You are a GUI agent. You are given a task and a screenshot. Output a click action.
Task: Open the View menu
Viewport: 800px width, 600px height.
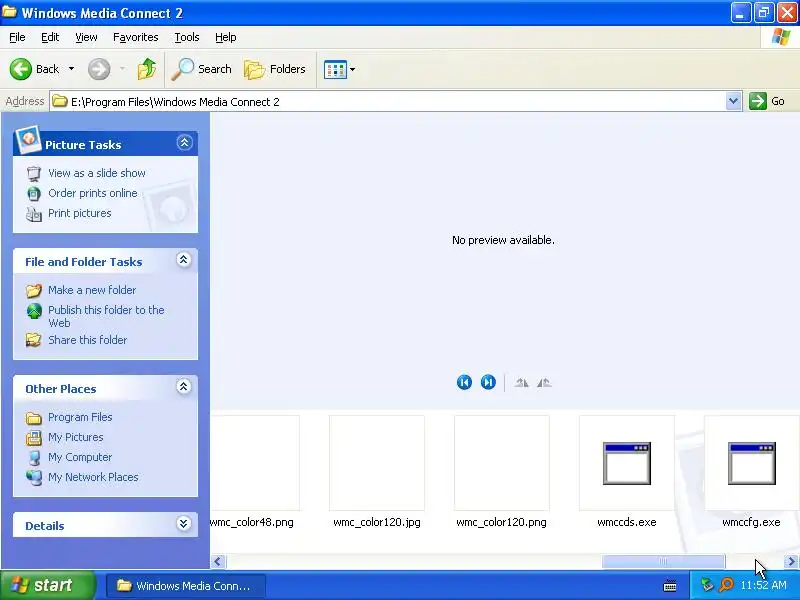(86, 37)
